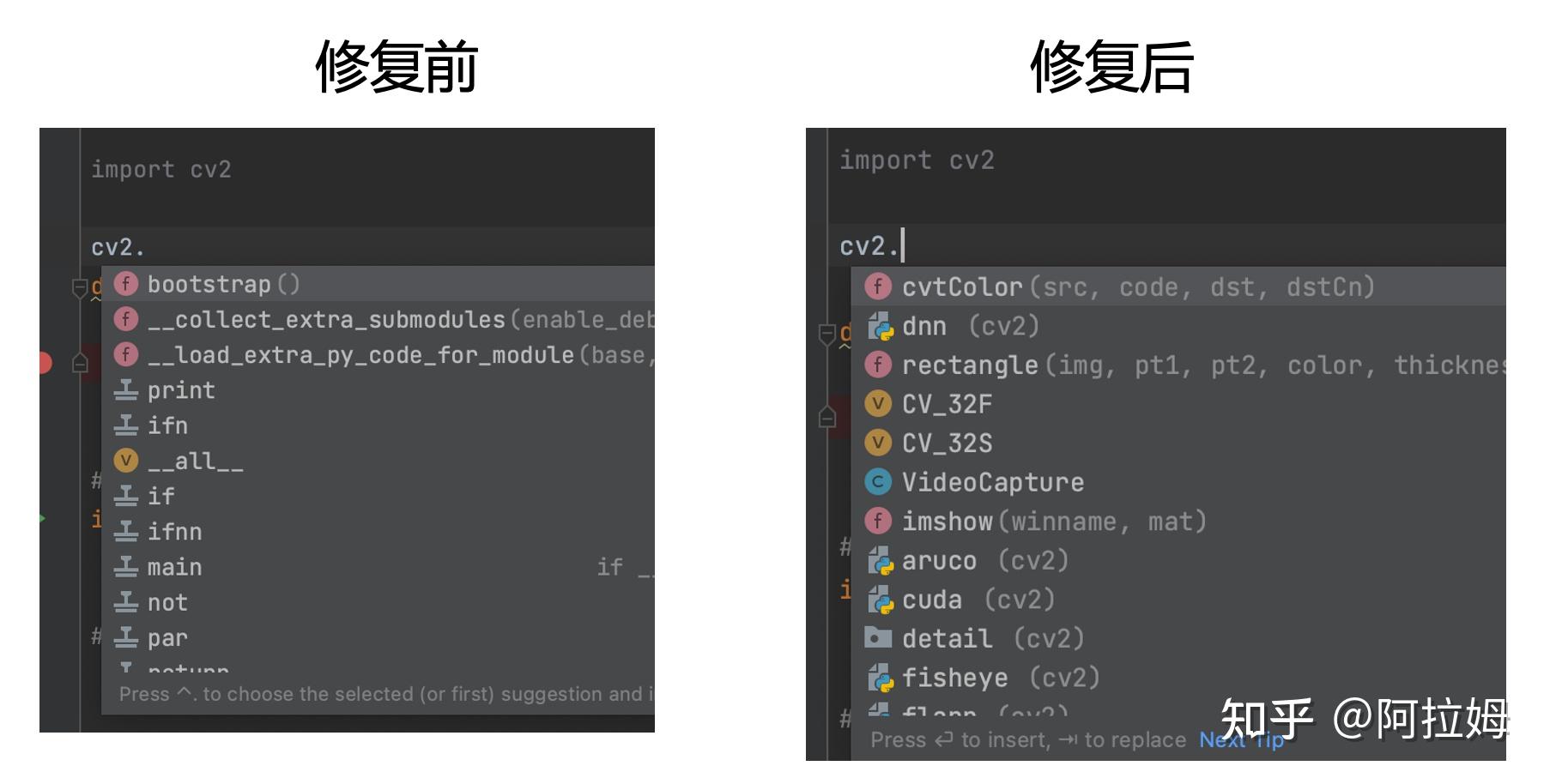Click the function icon beside bootstrap()

tap(125, 283)
